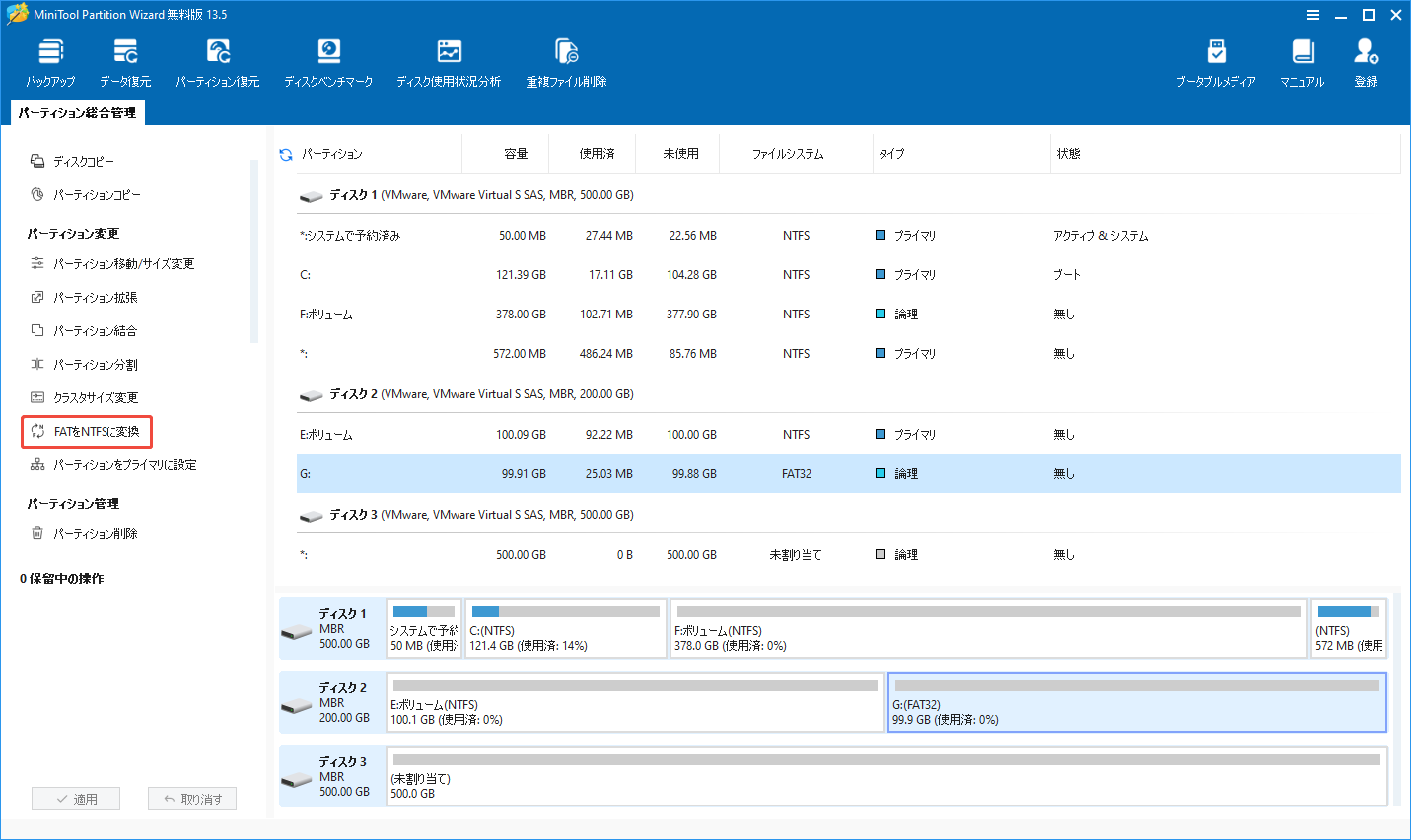Open the hamburger menu

[x=1313, y=15]
